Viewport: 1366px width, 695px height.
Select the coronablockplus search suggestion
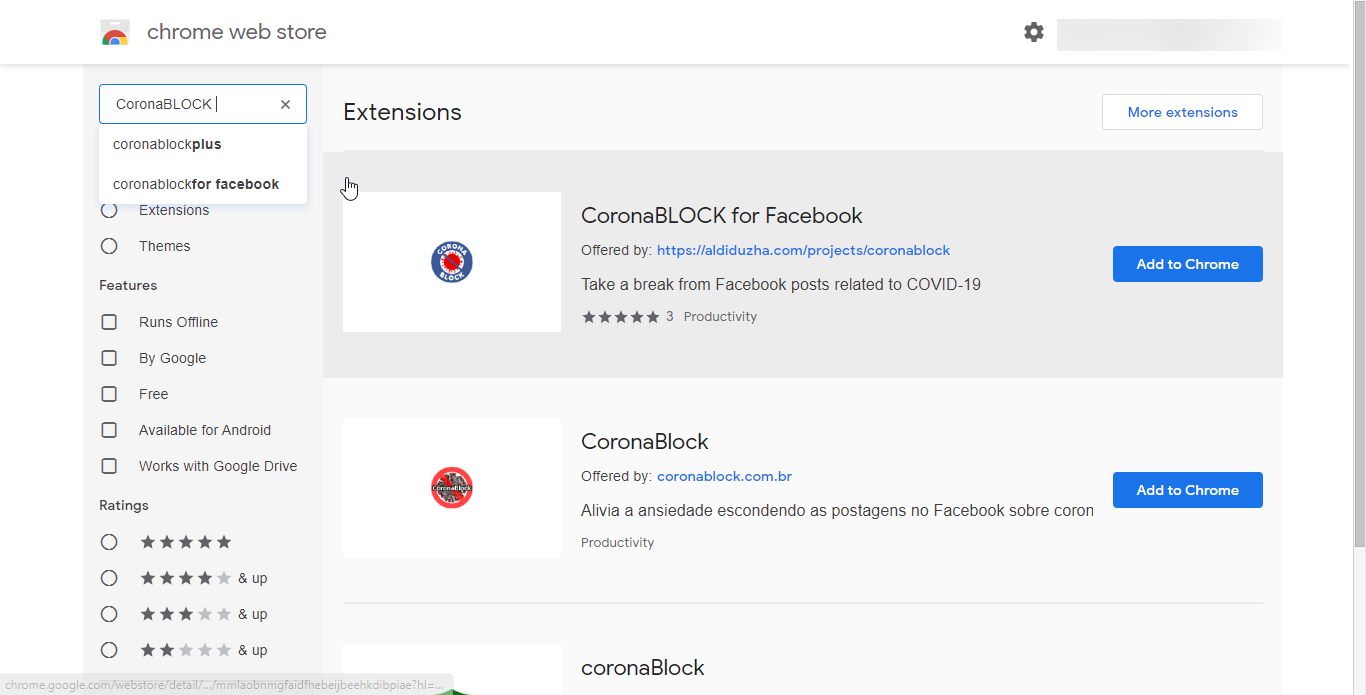[167, 144]
